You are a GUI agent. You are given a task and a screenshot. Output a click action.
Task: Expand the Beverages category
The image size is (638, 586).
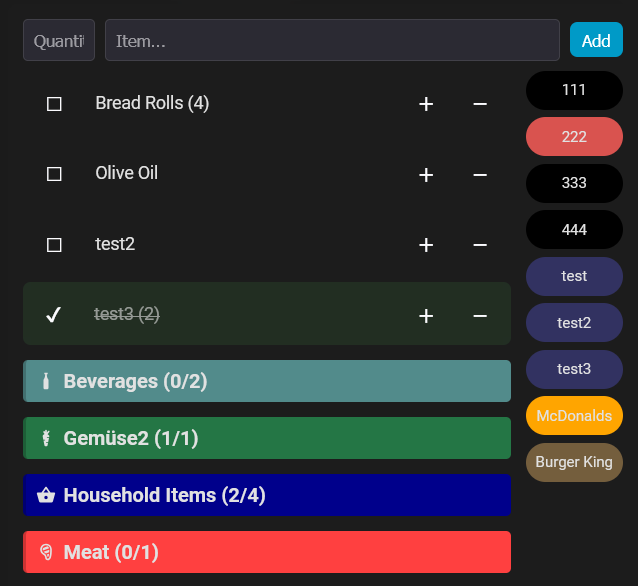coord(267,381)
